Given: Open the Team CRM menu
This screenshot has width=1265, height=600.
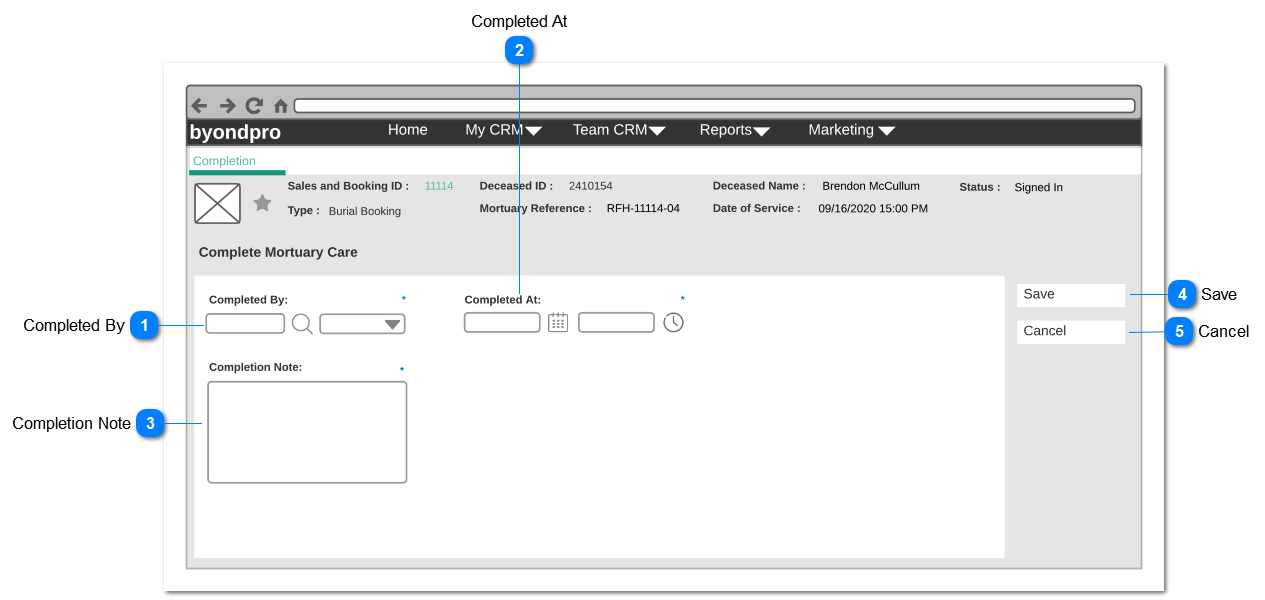Looking at the screenshot, I should pyautogui.click(x=619, y=130).
